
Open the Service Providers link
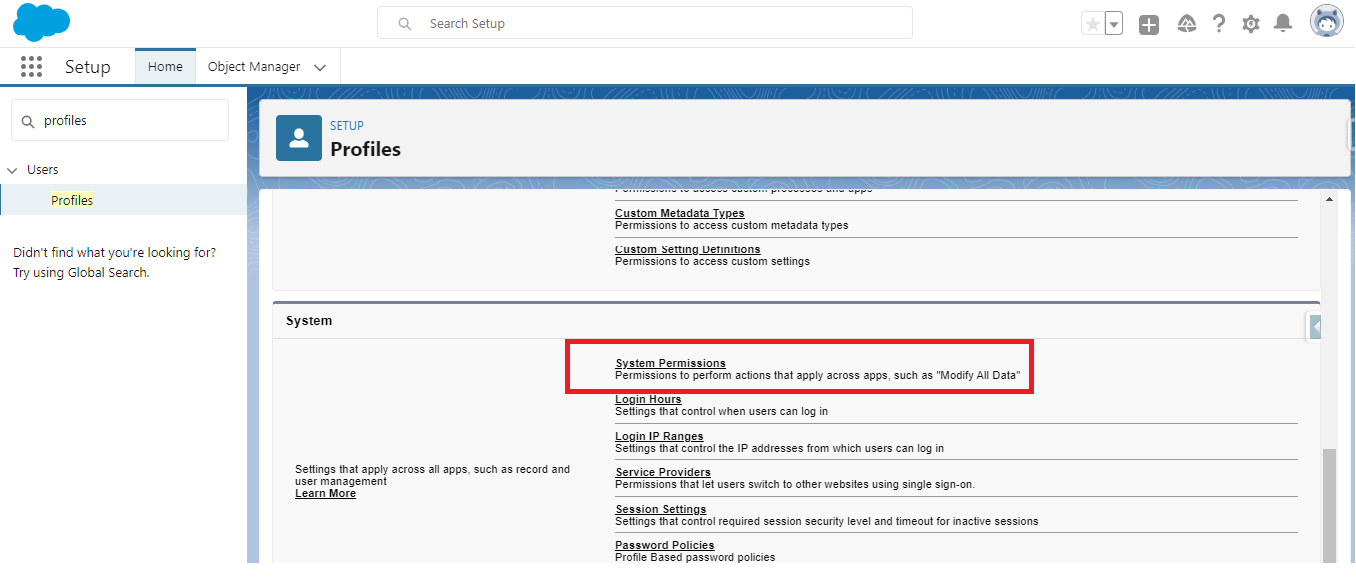click(x=663, y=472)
